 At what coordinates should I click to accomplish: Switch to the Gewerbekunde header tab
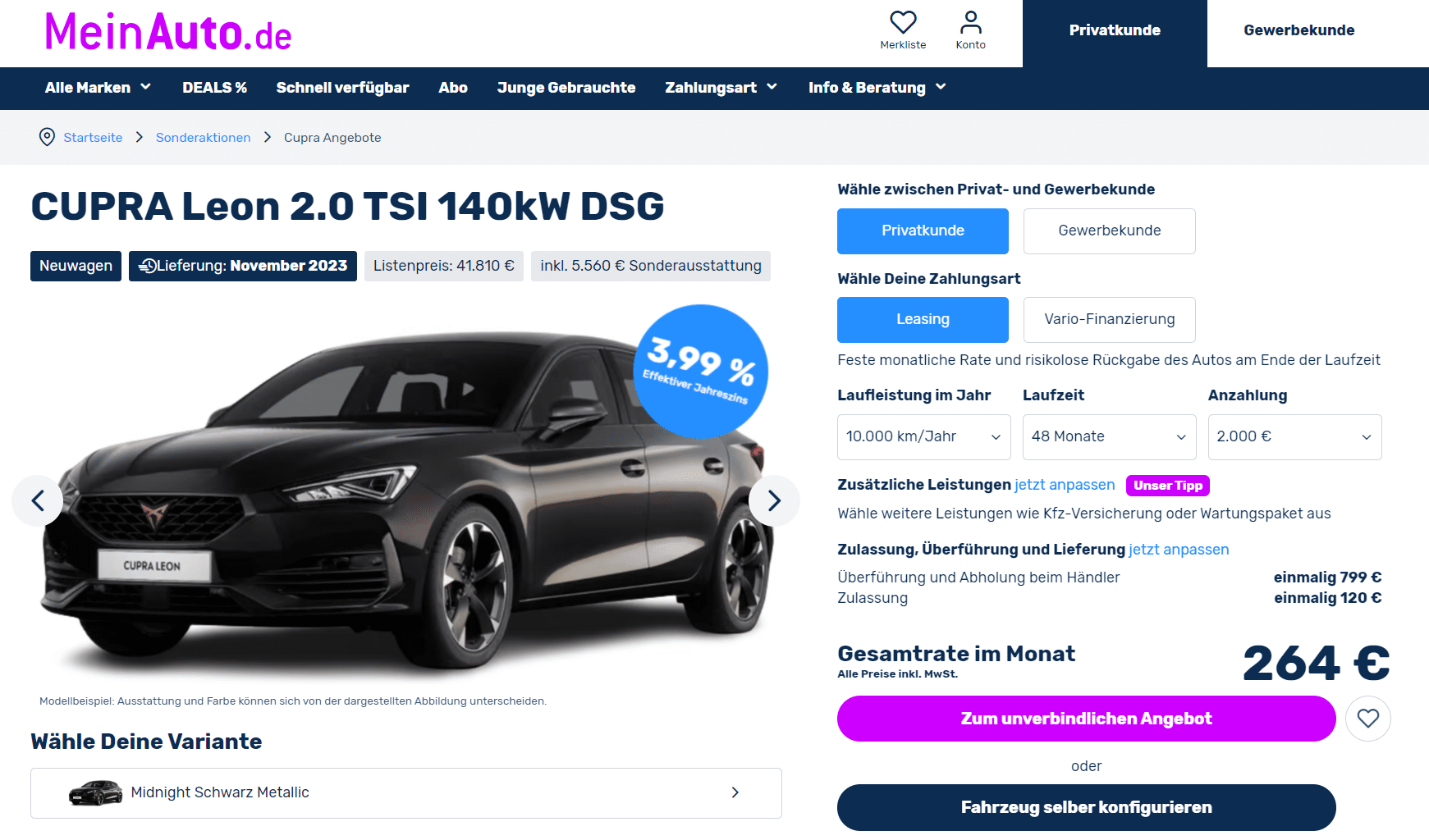click(x=1298, y=31)
